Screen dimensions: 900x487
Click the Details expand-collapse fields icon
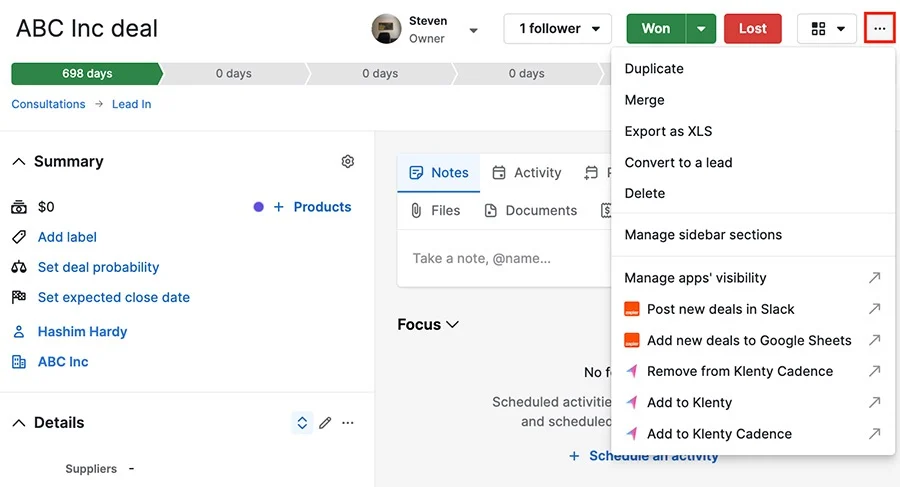pyautogui.click(x=302, y=423)
